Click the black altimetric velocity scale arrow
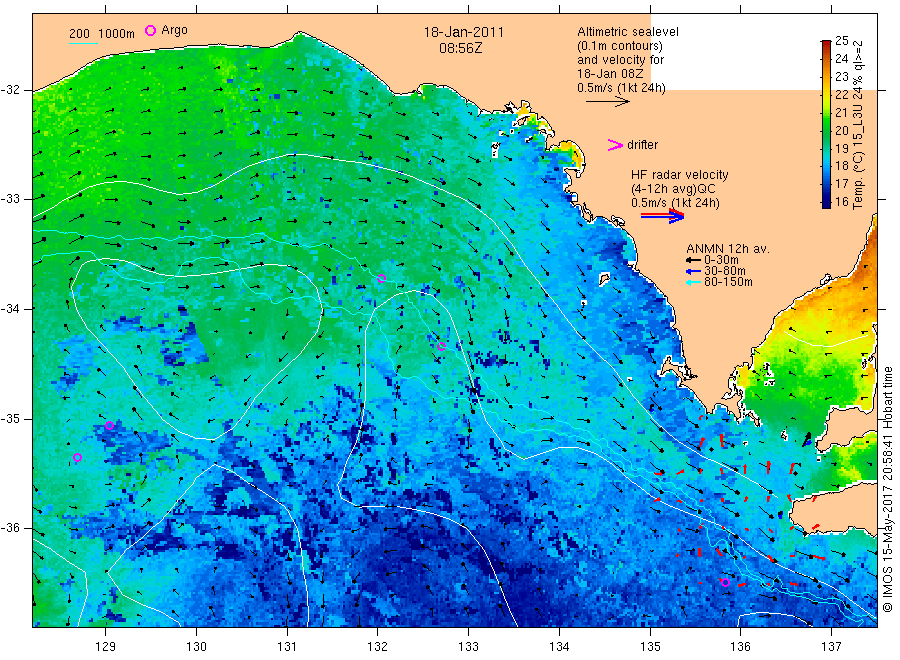The width and height of the screenshot is (900, 660). click(608, 102)
